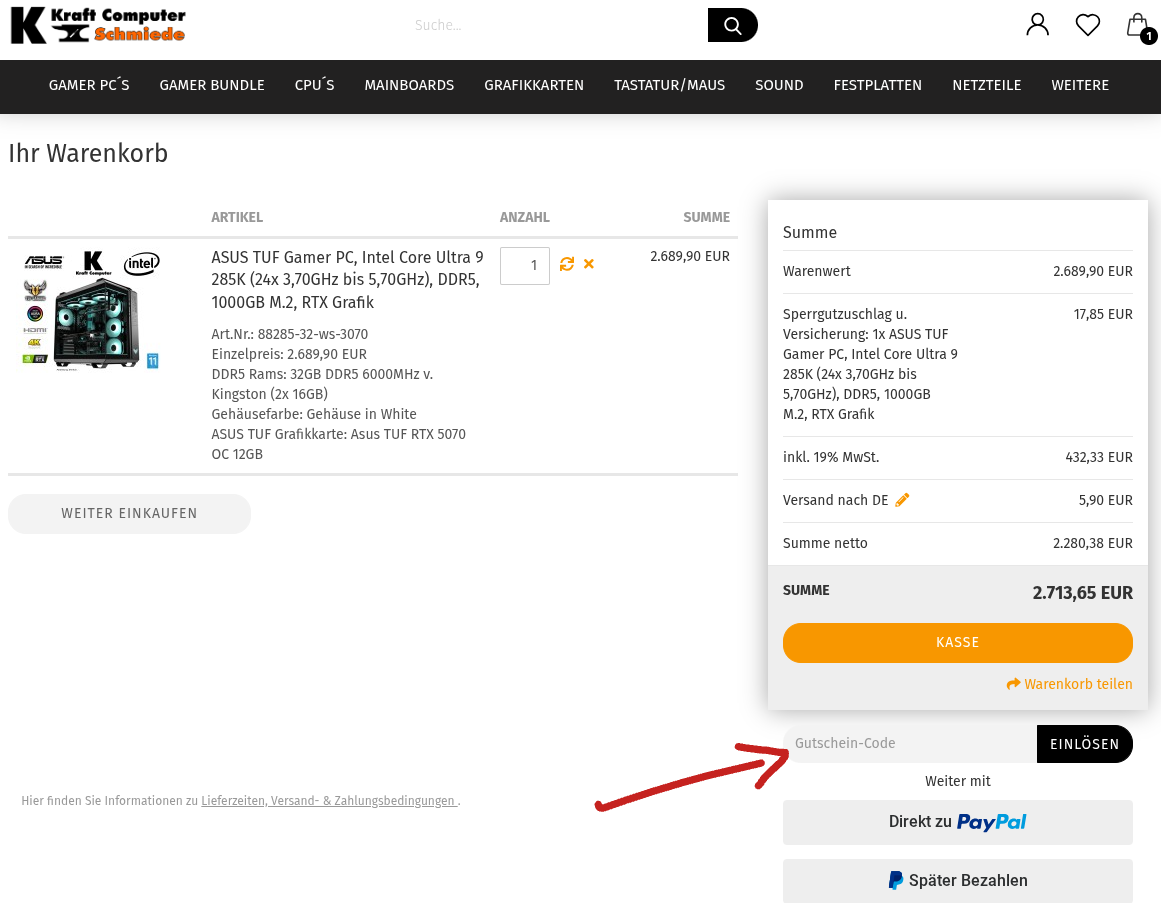Remove the item with the X icon
This screenshot has width=1161, height=903.
(589, 264)
